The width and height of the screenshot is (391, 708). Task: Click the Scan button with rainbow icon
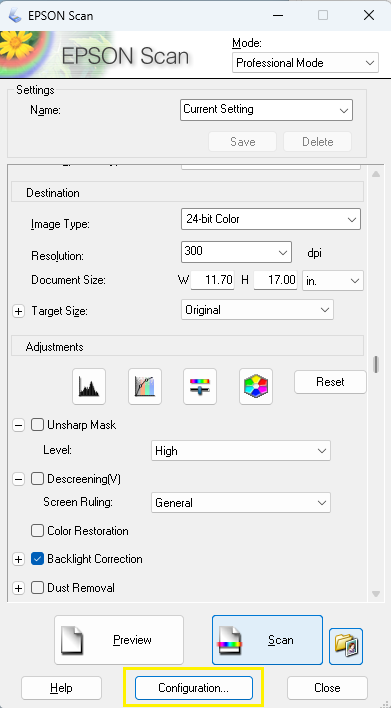tap(267, 640)
